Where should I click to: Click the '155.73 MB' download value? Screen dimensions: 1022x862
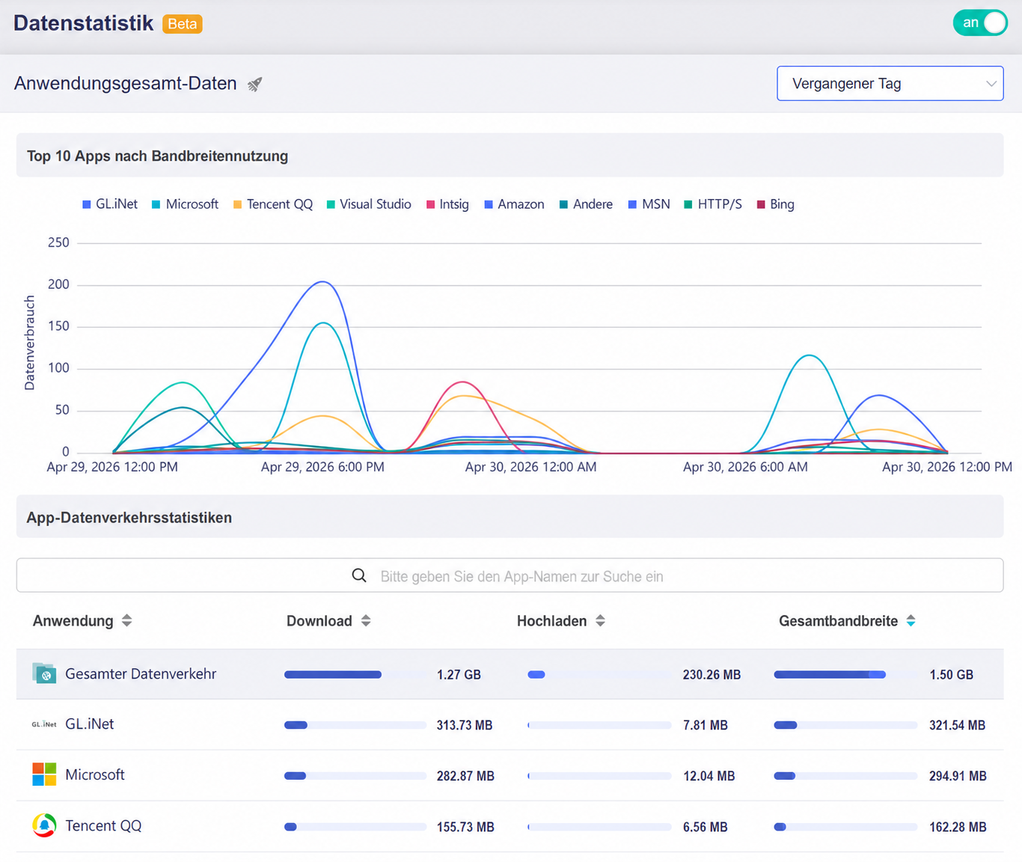pos(465,827)
